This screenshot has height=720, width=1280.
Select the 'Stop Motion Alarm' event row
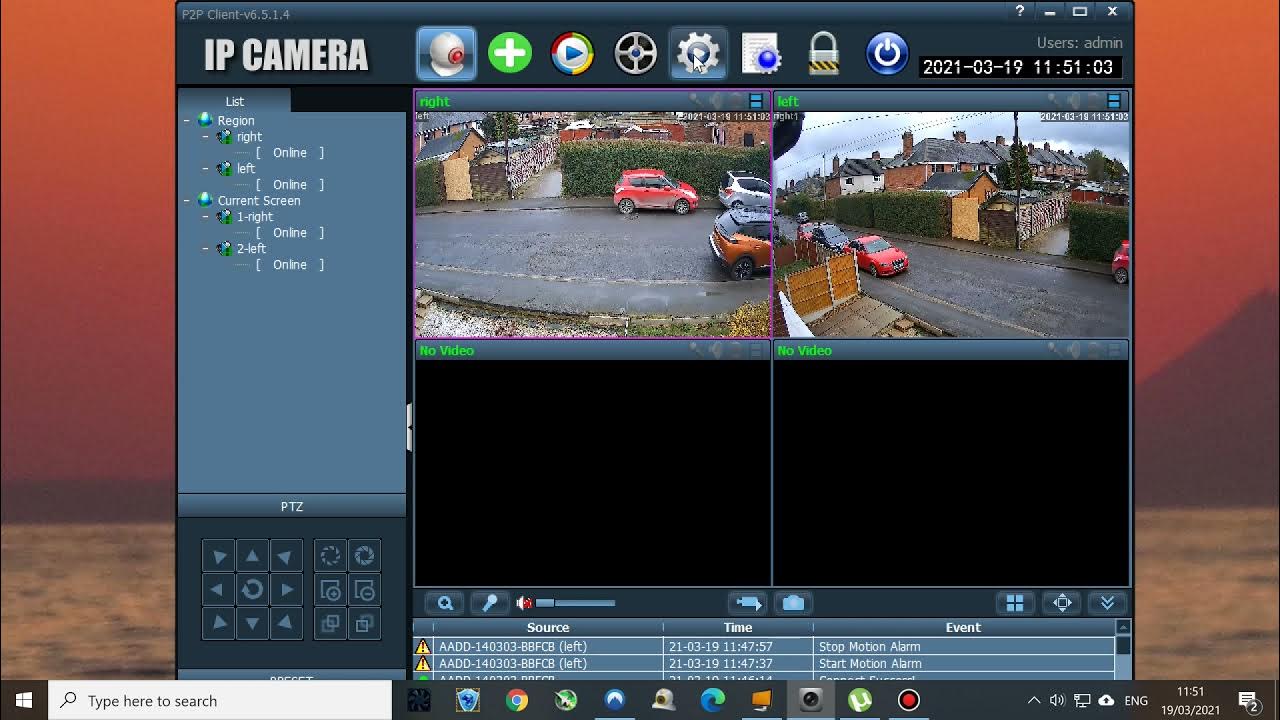click(764, 647)
